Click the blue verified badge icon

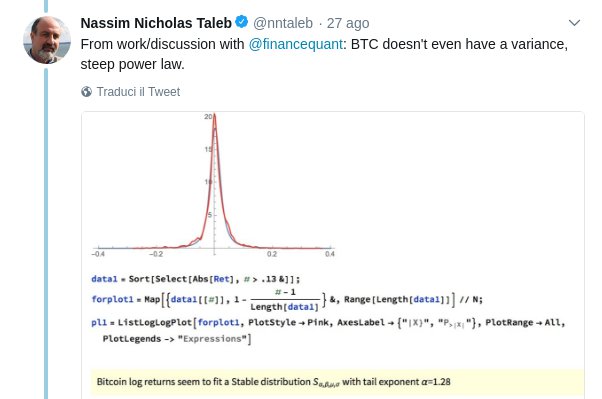(x=241, y=22)
